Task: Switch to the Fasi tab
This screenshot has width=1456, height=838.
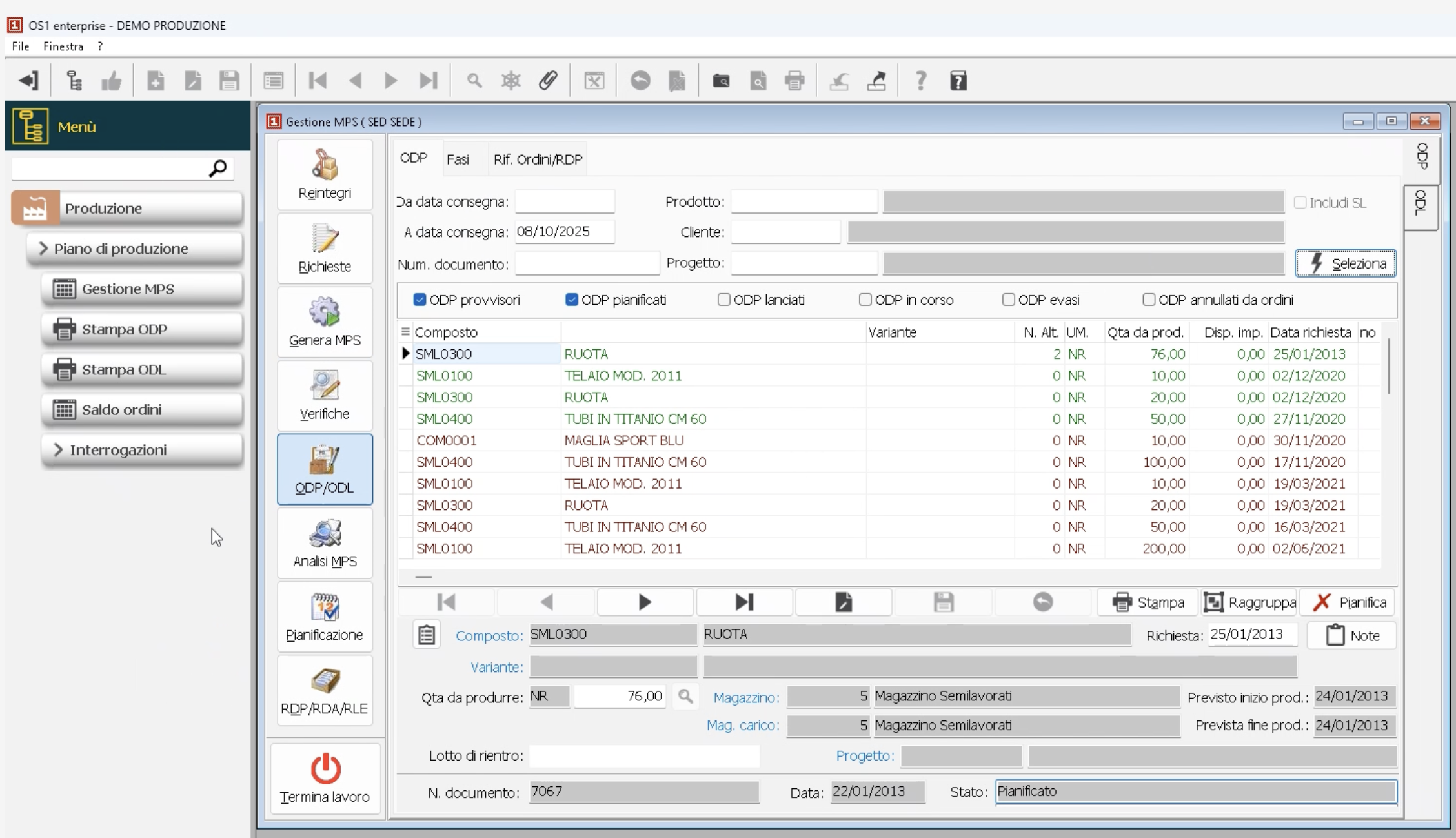Action: pyautogui.click(x=458, y=159)
